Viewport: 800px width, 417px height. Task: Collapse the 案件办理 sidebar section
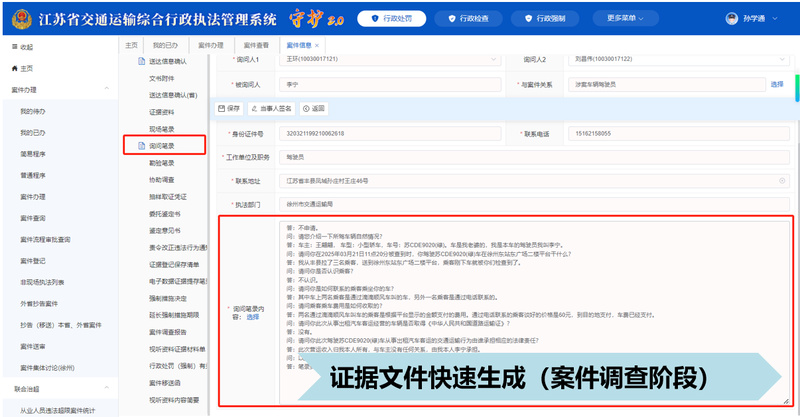[x=107, y=90]
